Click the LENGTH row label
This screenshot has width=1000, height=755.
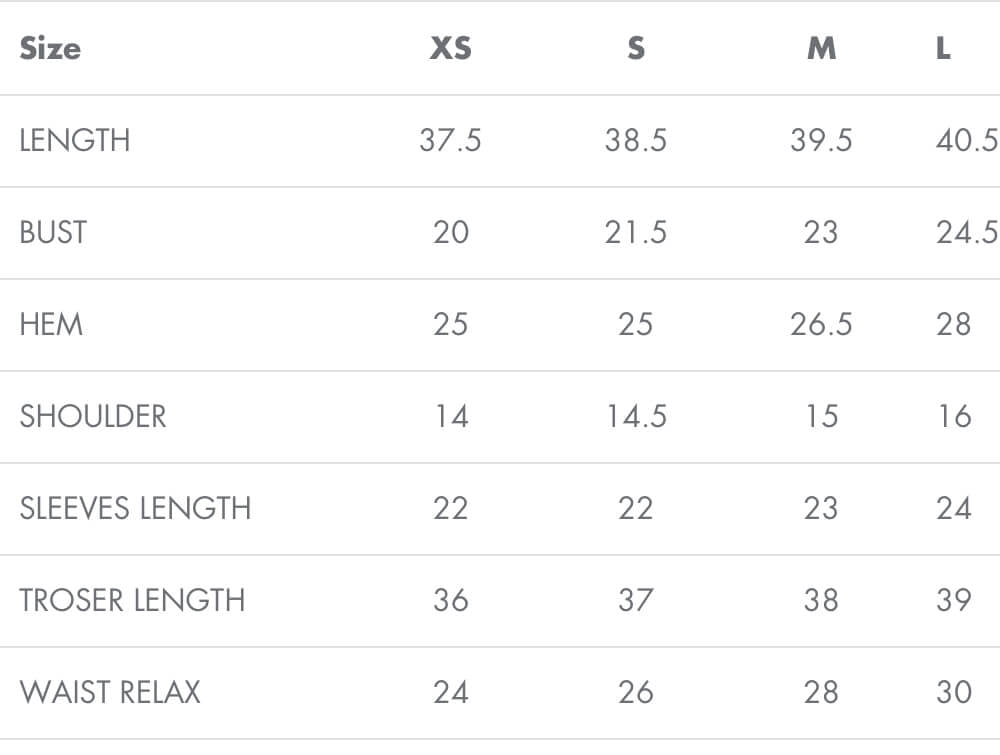coord(75,140)
